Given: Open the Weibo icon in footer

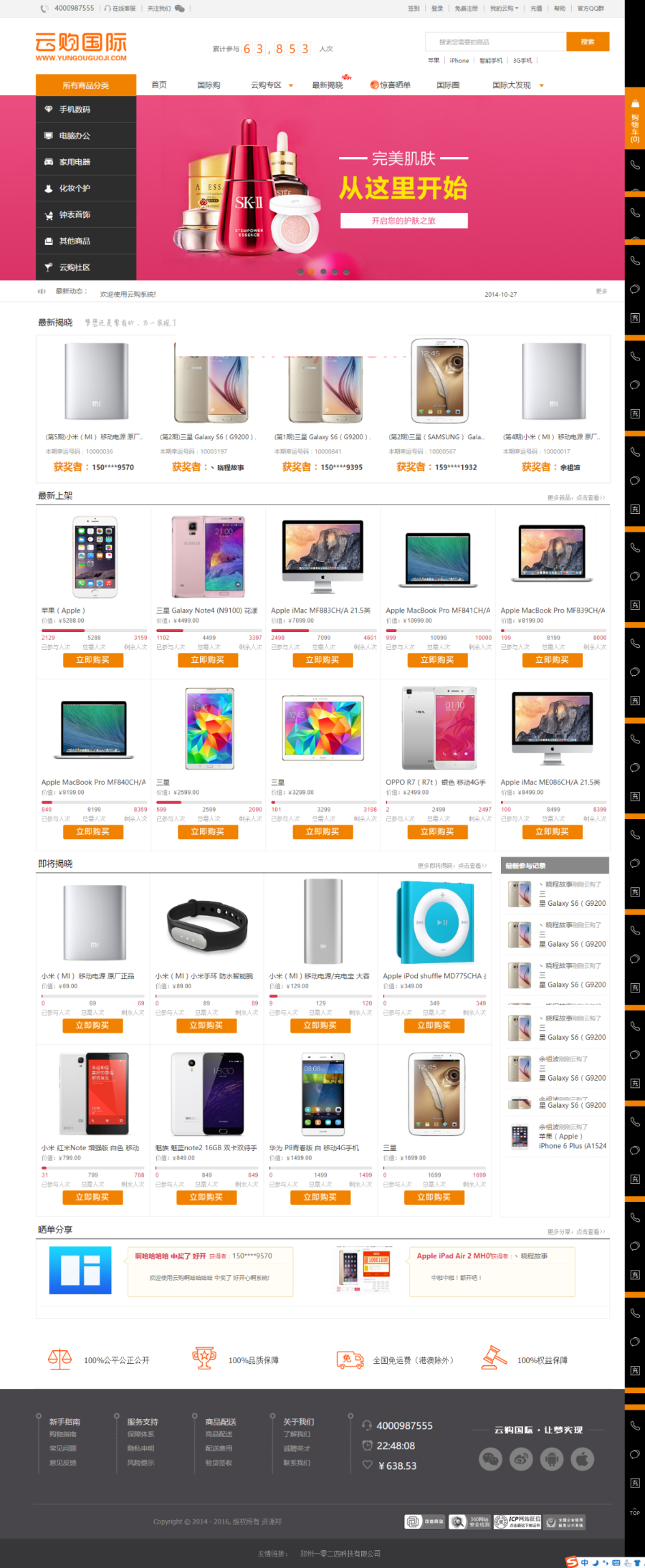Looking at the screenshot, I should 522,1458.
